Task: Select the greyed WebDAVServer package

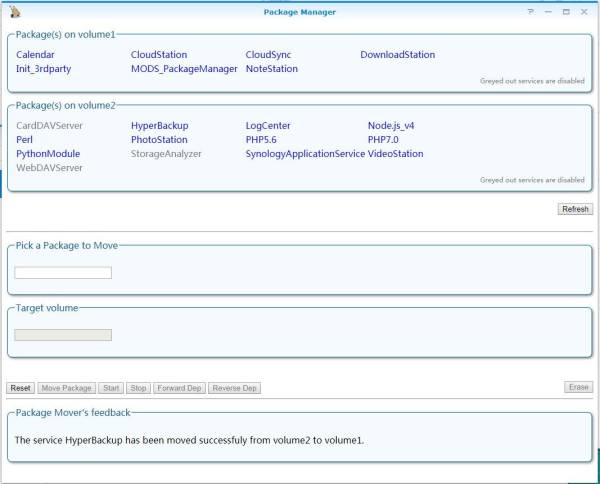Action: coord(49,168)
